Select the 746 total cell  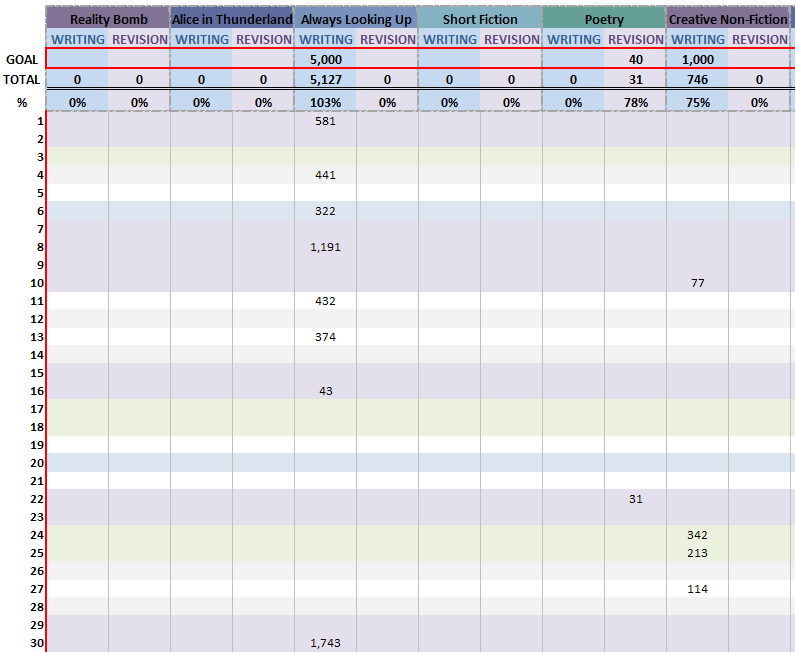pos(698,80)
